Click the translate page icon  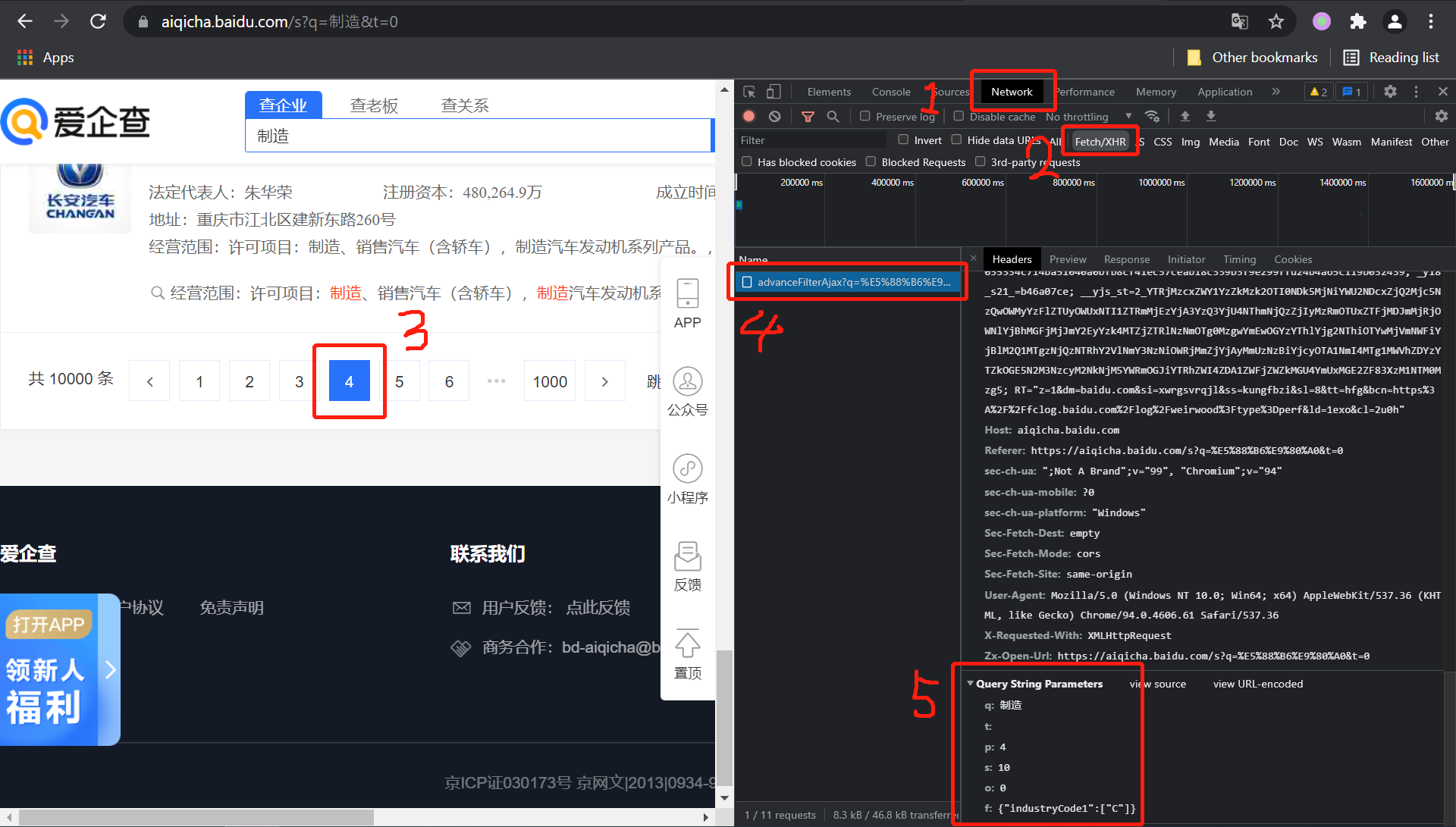pos(1240,21)
